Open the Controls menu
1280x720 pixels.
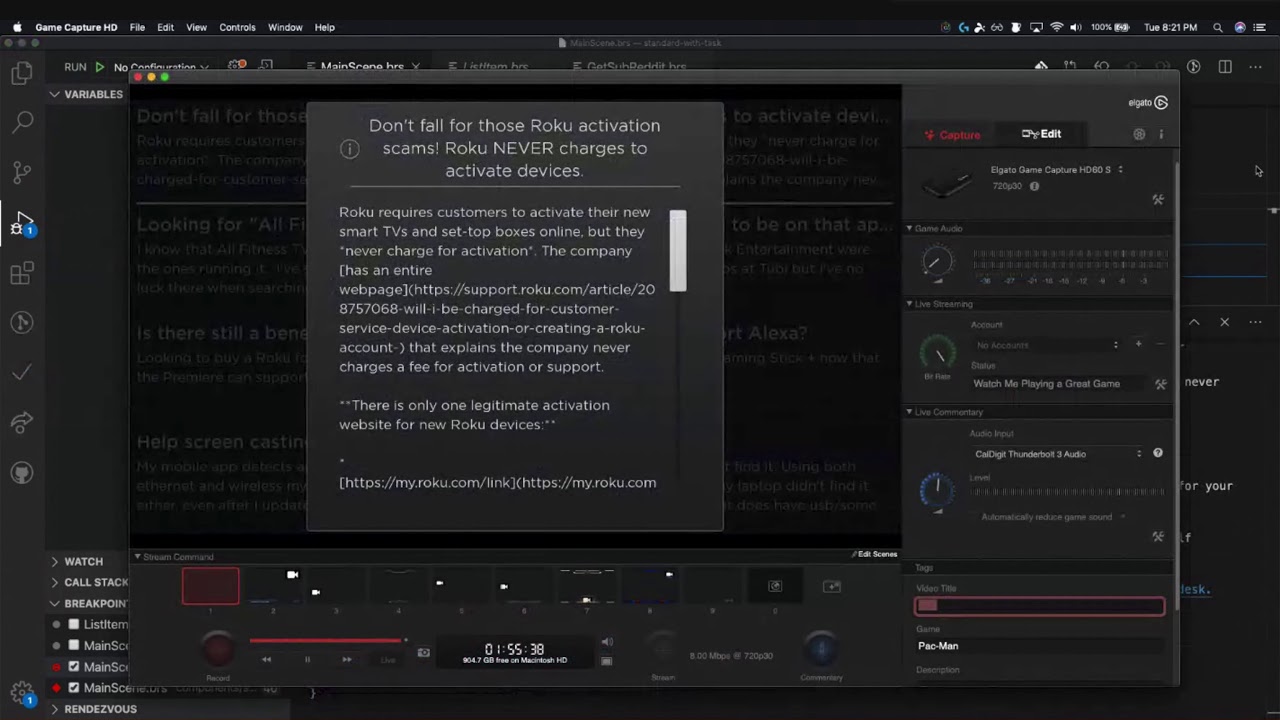click(237, 27)
